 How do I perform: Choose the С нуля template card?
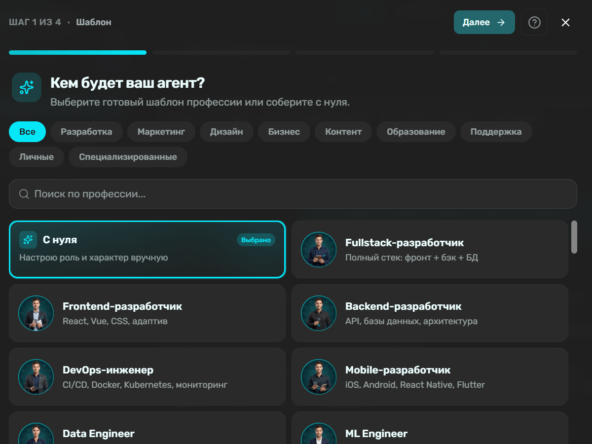(x=147, y=249)
